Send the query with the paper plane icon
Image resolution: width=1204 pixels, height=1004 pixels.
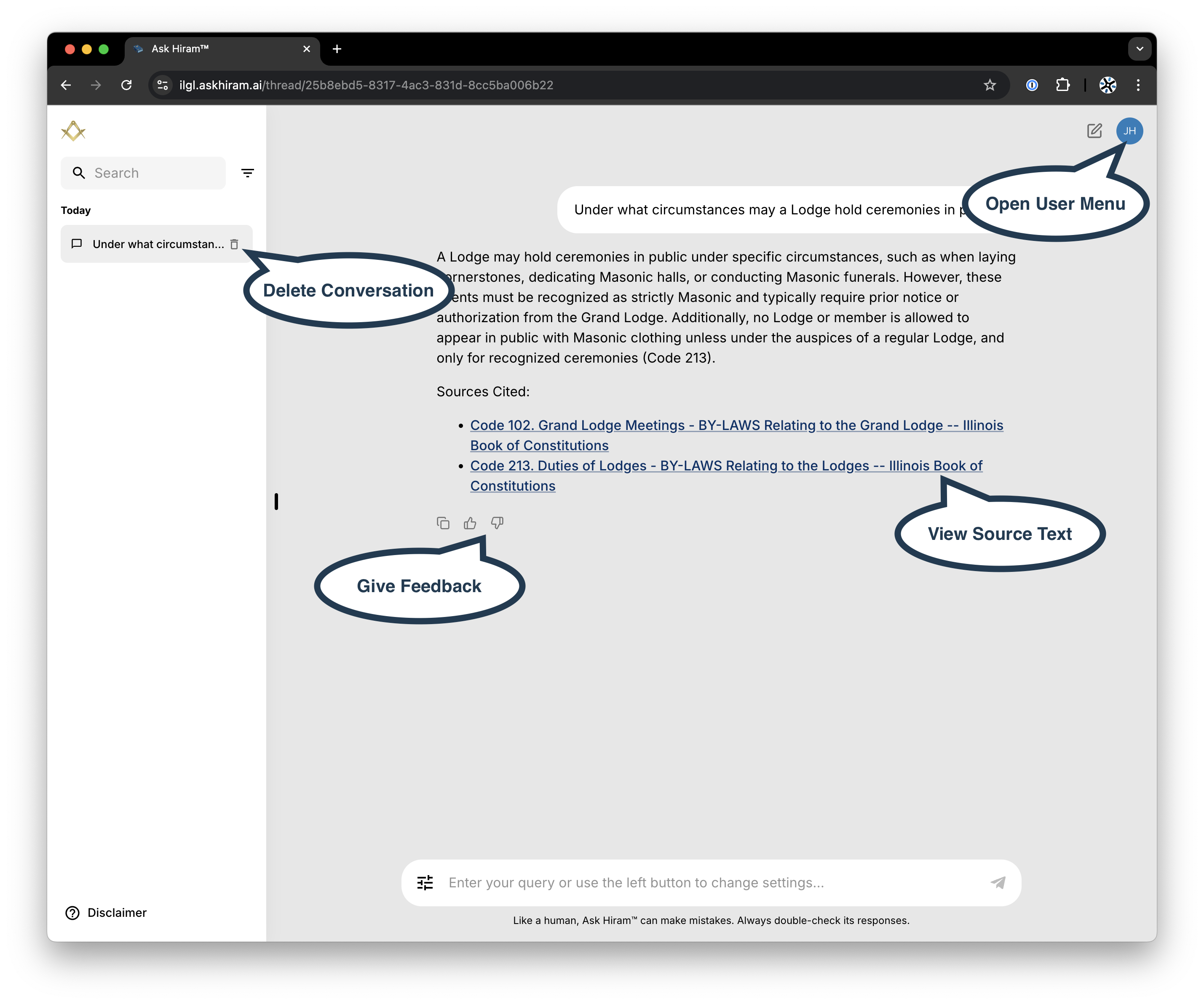pos(999,883)
